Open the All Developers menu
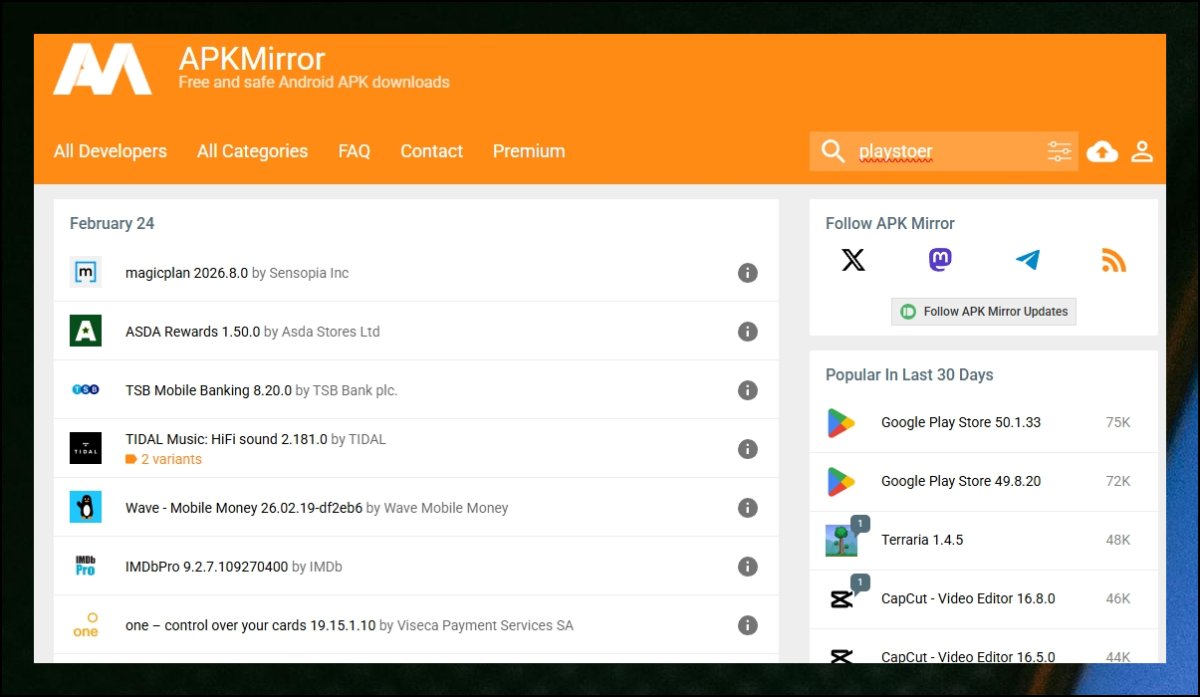The width and height of the screenshot is (1200, 697). point(110,151)
